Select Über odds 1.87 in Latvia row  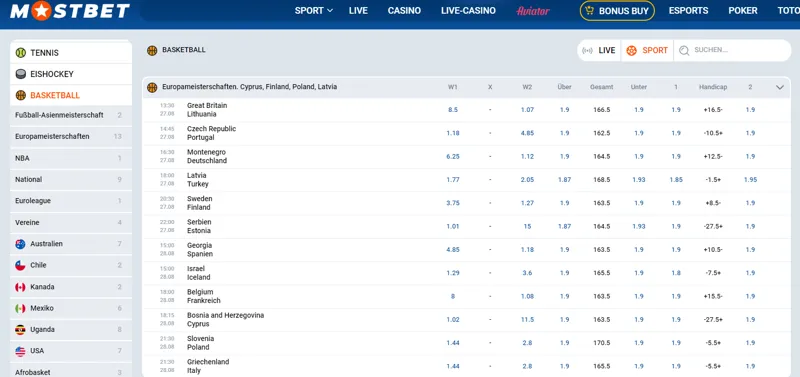point(564,180)
